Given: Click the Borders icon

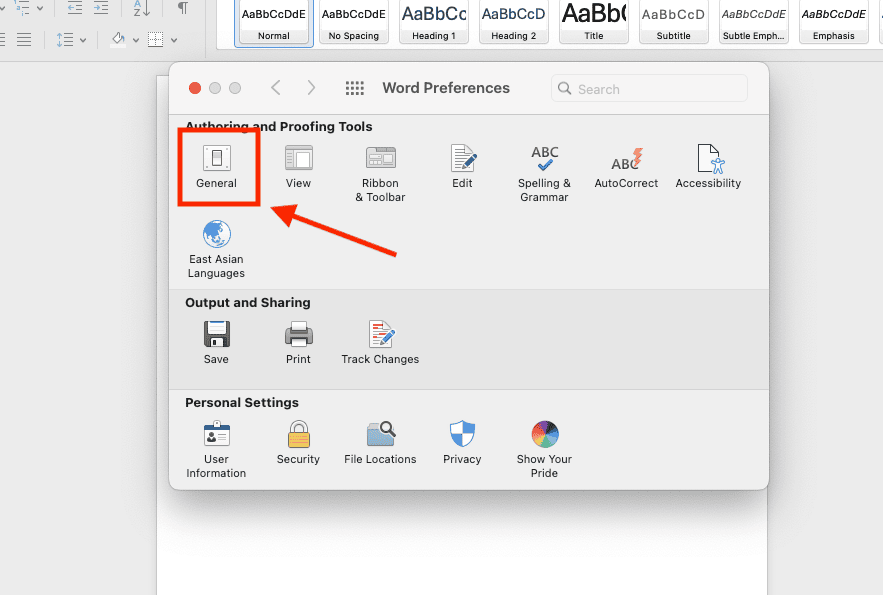Looking at the screenshot, I should pyautogui.click(x=155, y=39).
